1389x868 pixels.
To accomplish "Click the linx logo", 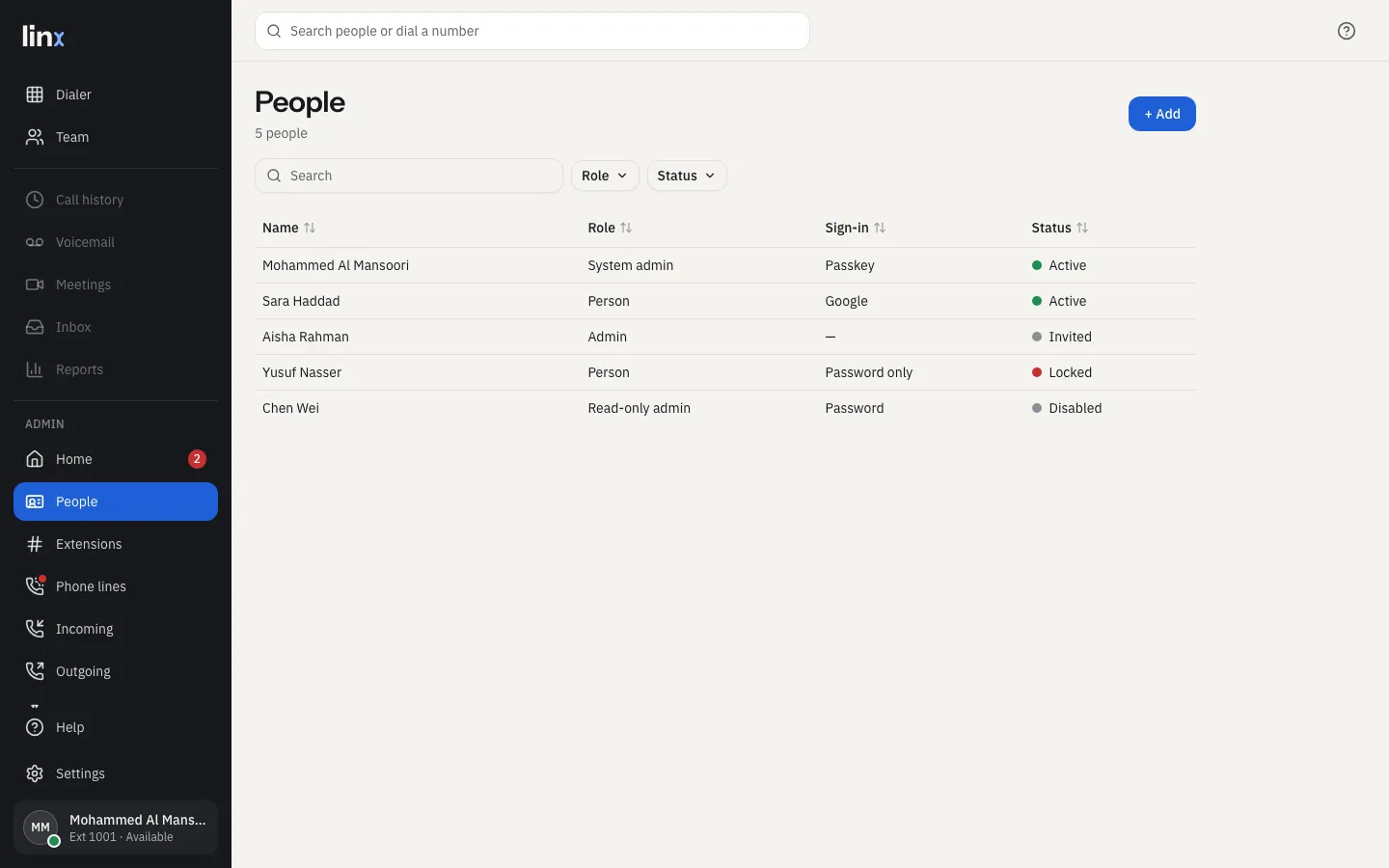I will 43,37.
